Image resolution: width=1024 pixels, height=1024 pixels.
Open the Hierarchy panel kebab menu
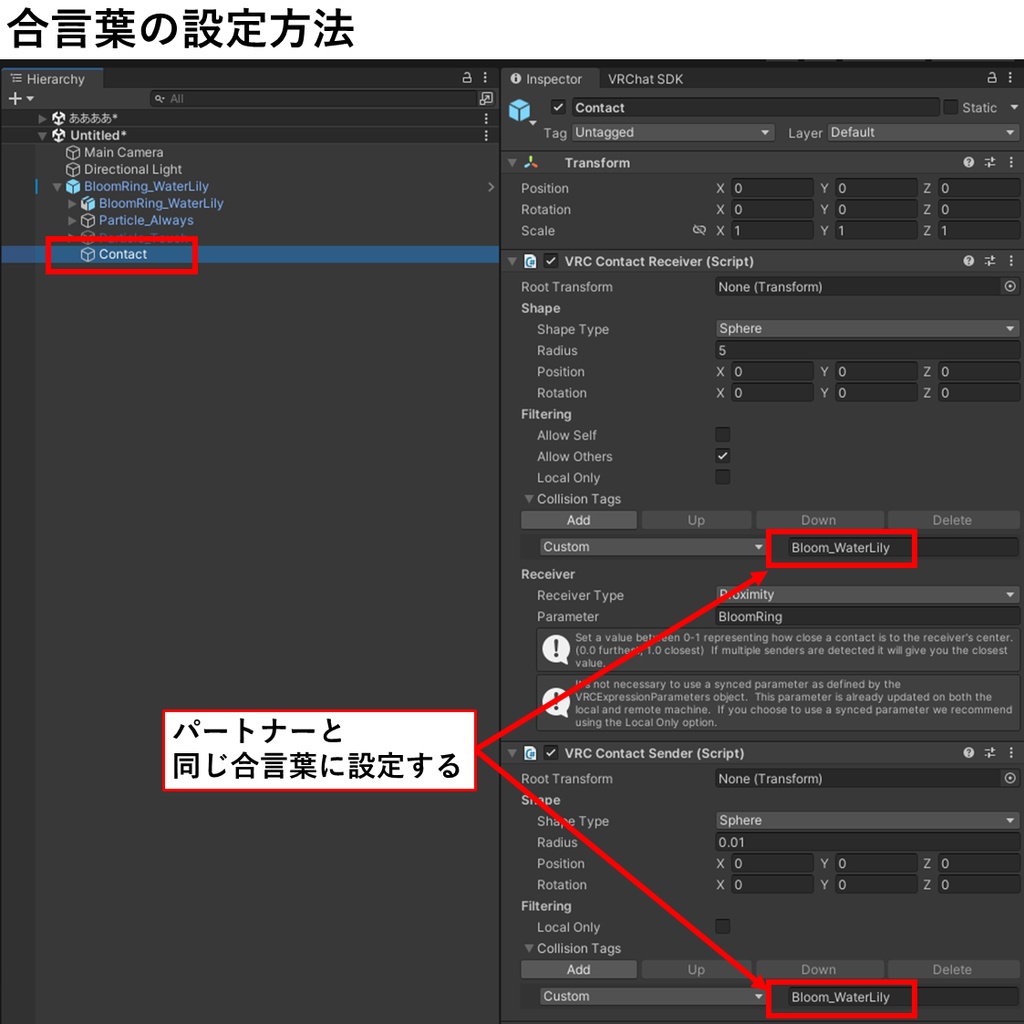[x=485, y=78]
